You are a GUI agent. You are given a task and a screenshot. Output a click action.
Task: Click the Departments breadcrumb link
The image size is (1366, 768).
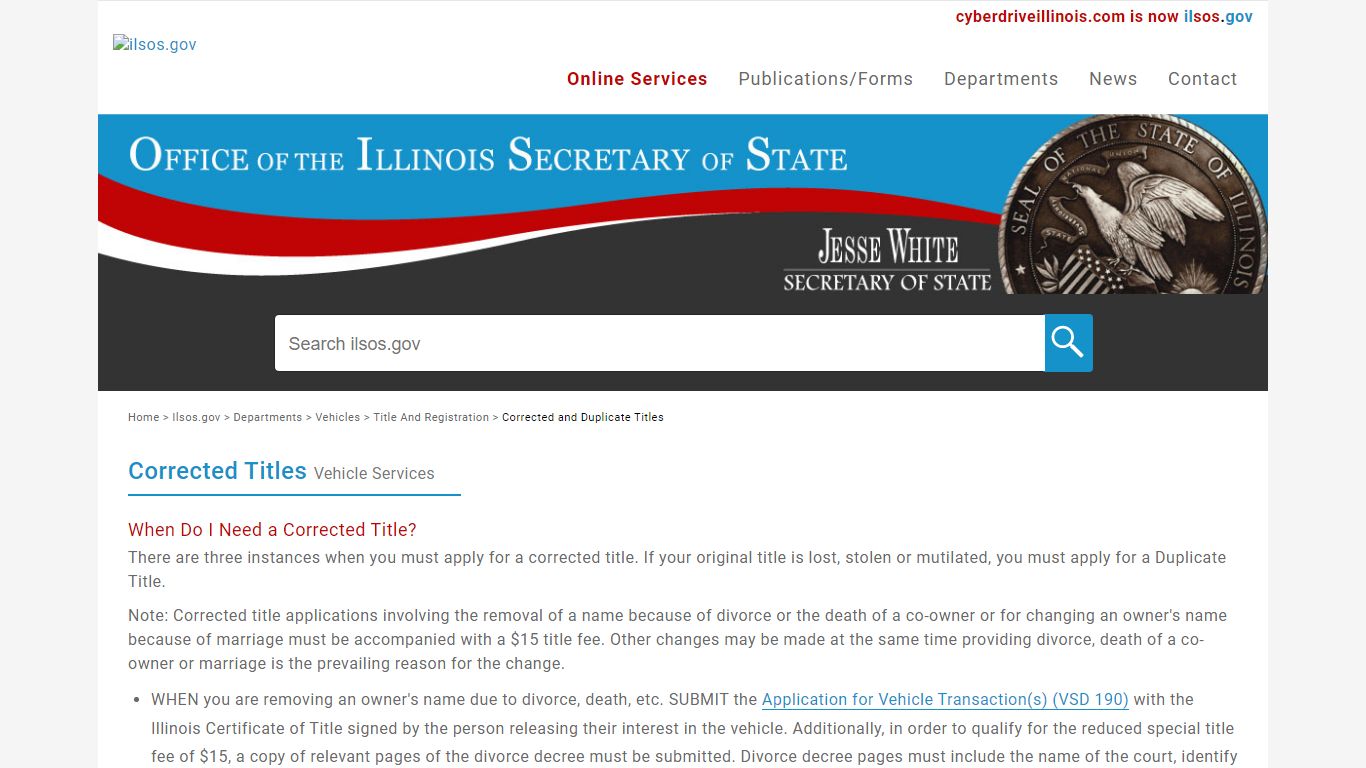coord(267,417)
